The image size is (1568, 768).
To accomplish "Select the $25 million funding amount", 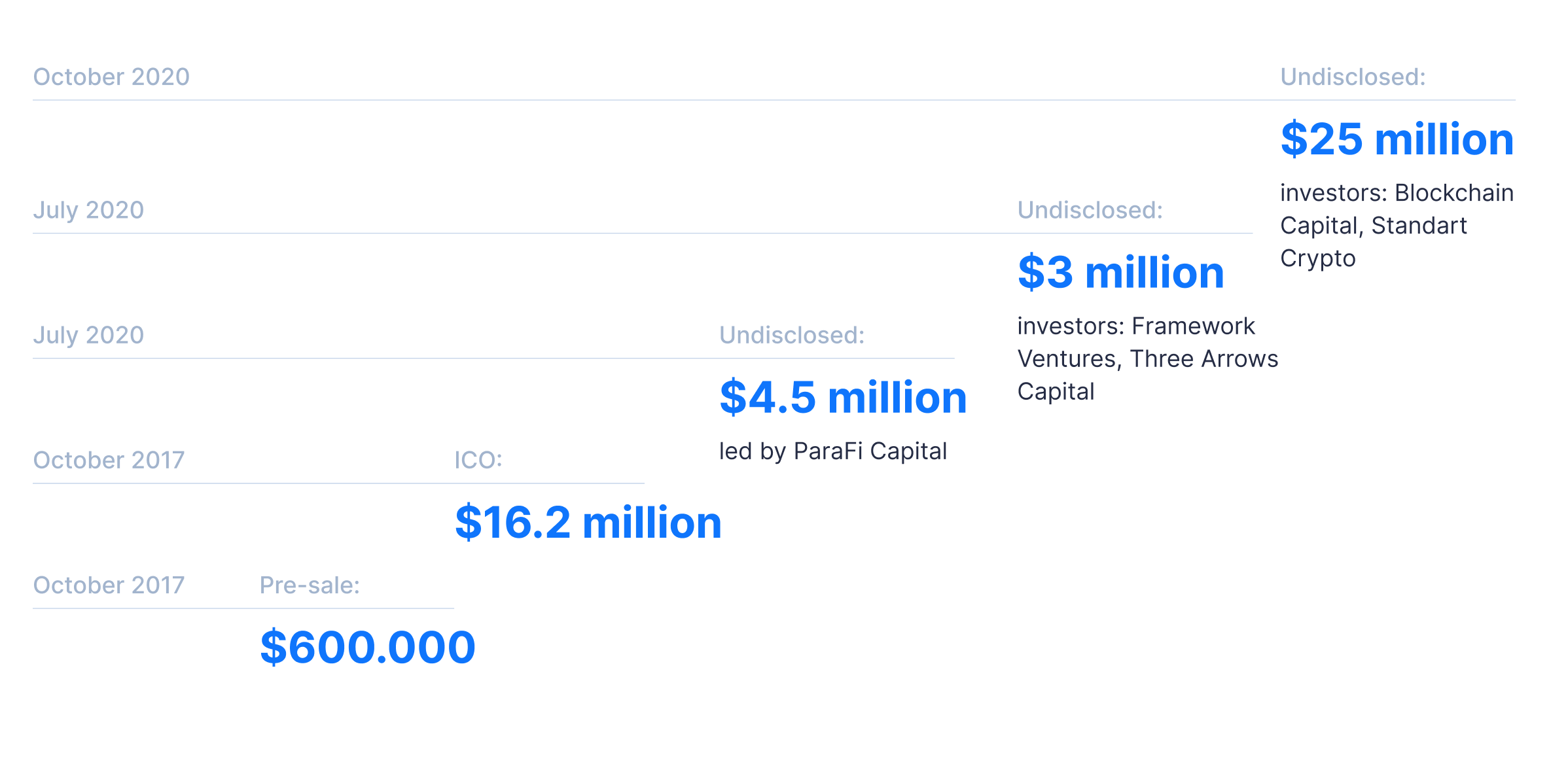I will (x=1397, y=139).
